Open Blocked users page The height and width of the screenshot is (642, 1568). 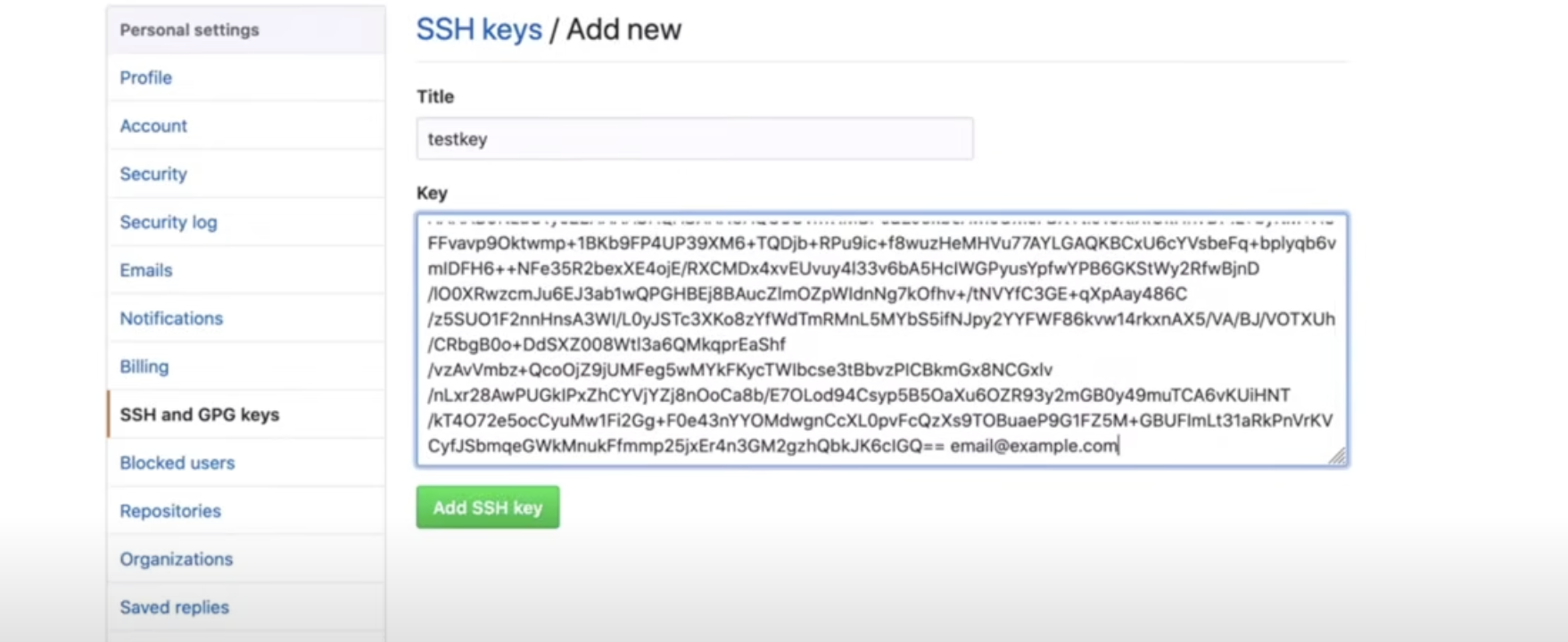point(177,463)
